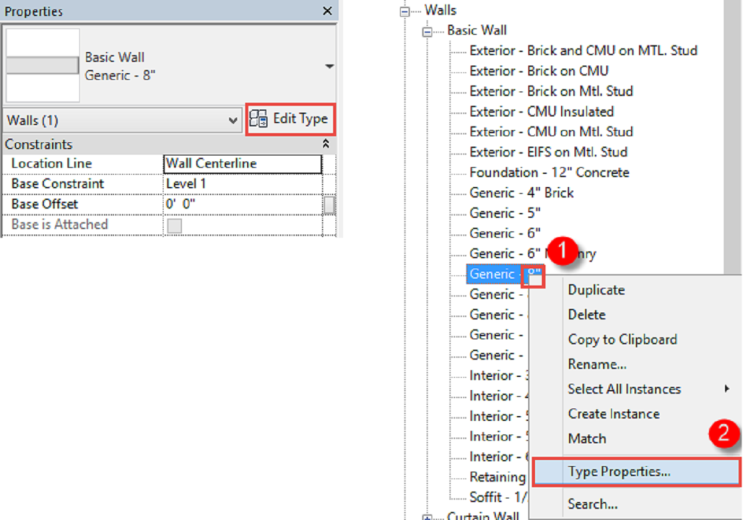Open the wall type selector dropdown arrow
Viewport: 743px width, 520px height.
(x=329, y=66)
